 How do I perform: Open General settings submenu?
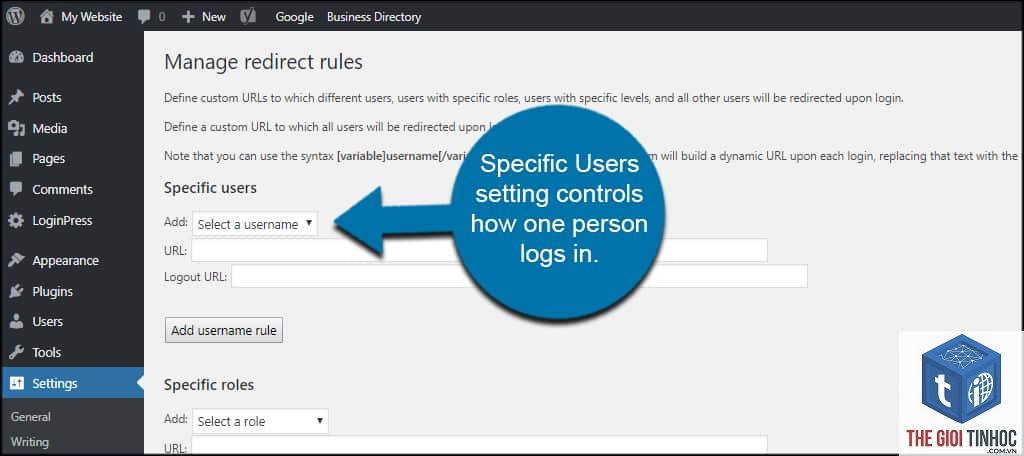click(31, 417)
